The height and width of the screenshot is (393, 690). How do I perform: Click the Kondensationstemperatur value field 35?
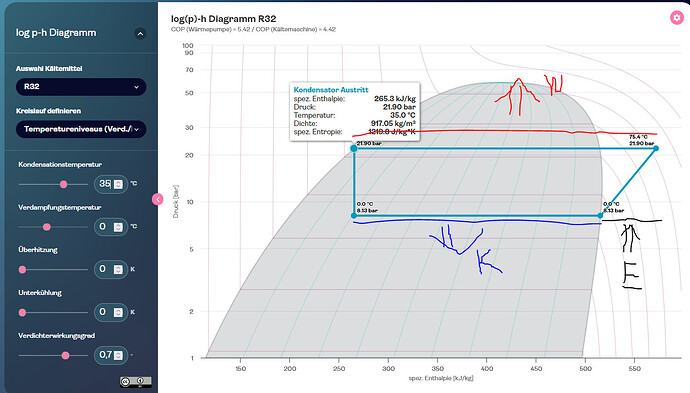point(110,184)
